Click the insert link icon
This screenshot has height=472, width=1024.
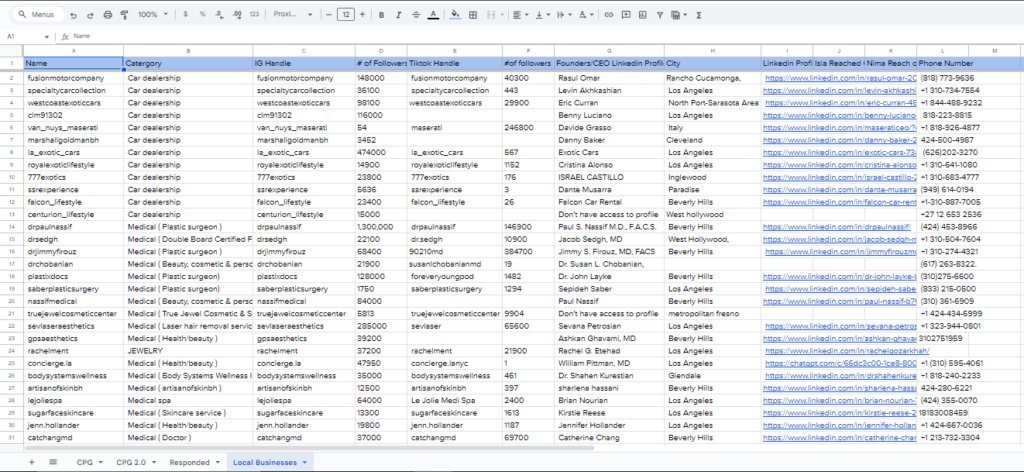pos(609,14)
